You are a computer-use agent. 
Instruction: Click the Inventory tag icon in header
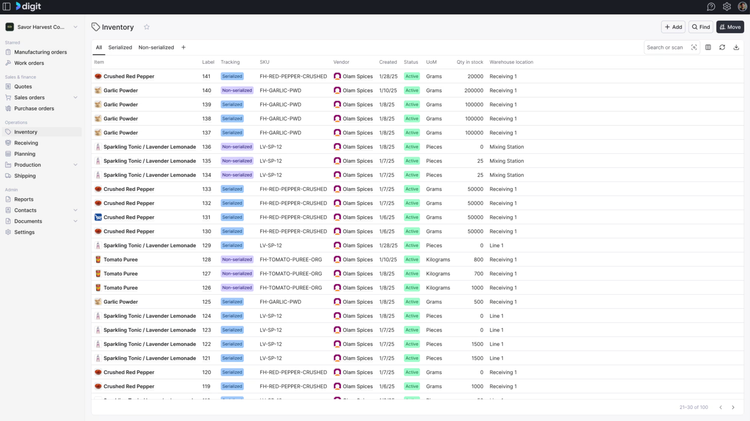[96, 27]
